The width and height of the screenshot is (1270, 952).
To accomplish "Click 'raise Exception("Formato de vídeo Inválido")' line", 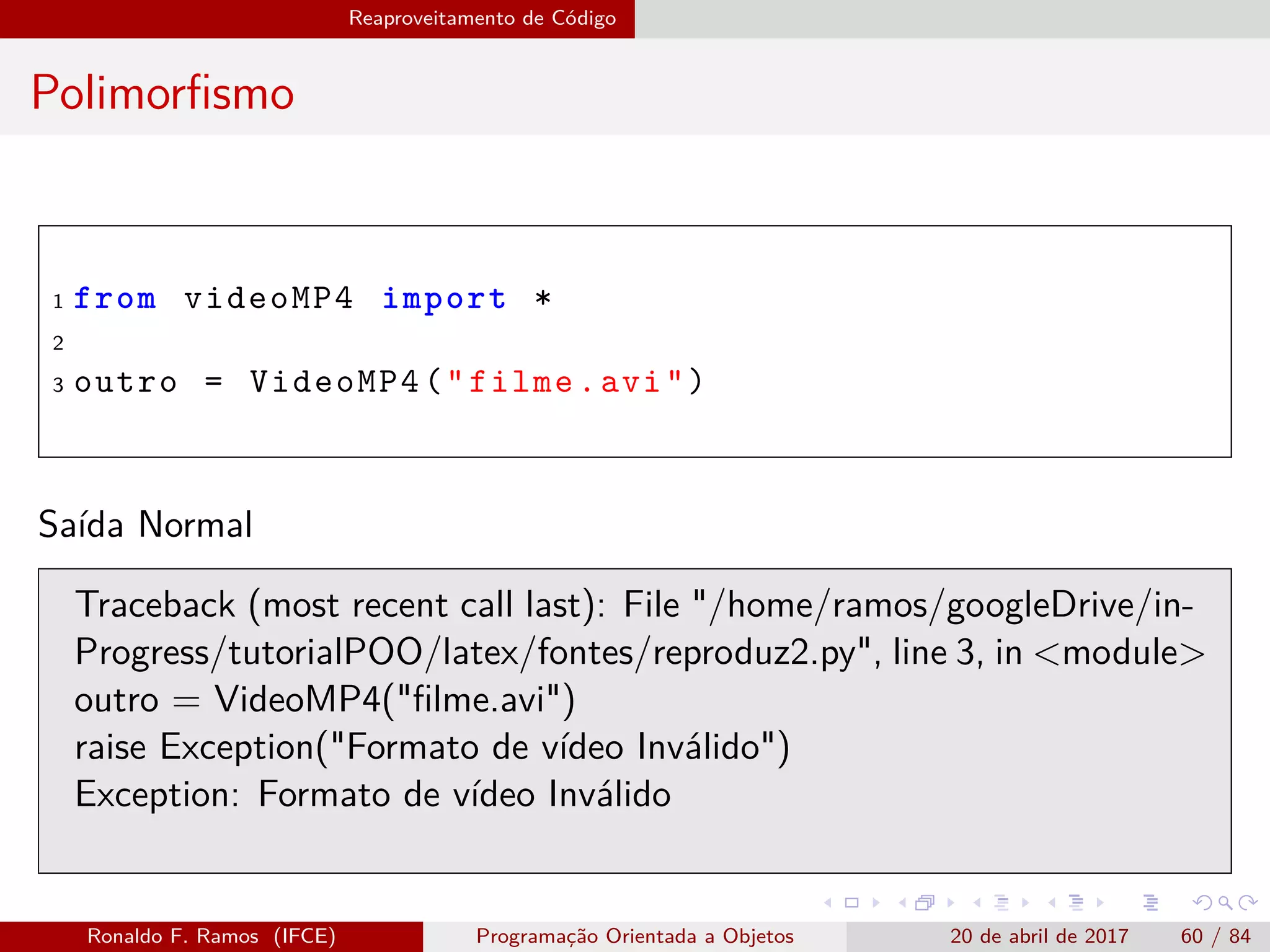I will click(432, 747).
